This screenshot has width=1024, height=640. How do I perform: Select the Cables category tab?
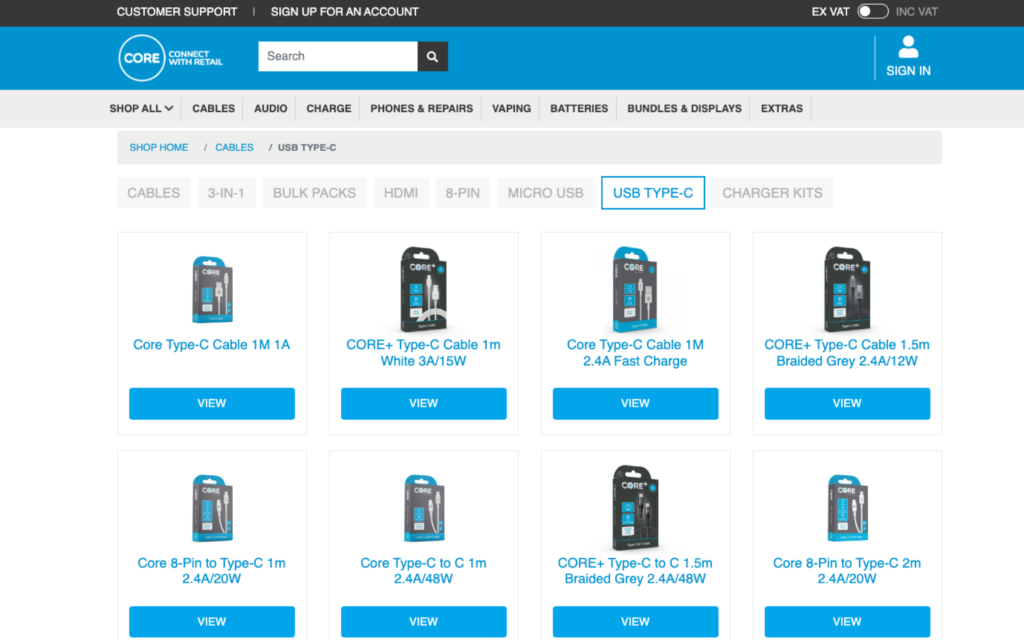pos(153,193)
